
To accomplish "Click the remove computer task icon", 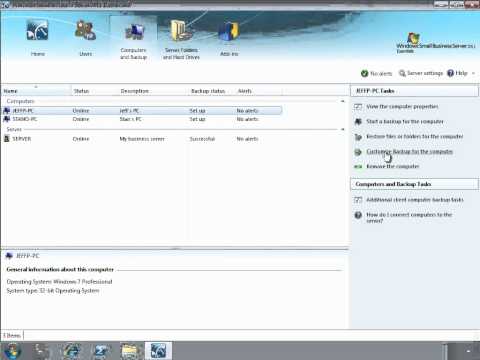I will [358, 166].
